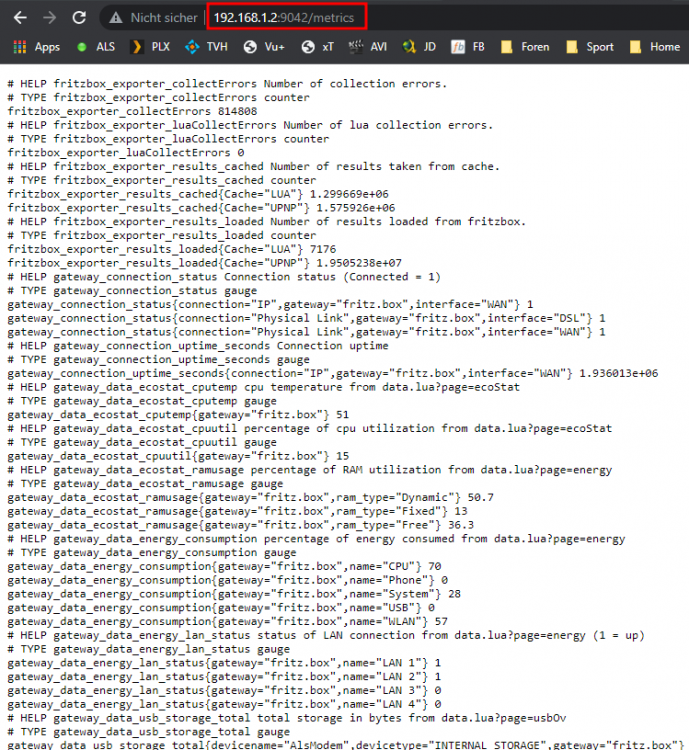Click energy_consumption name="System" line 28
Screen dimensions: 689x750
(x=234, y=594)
